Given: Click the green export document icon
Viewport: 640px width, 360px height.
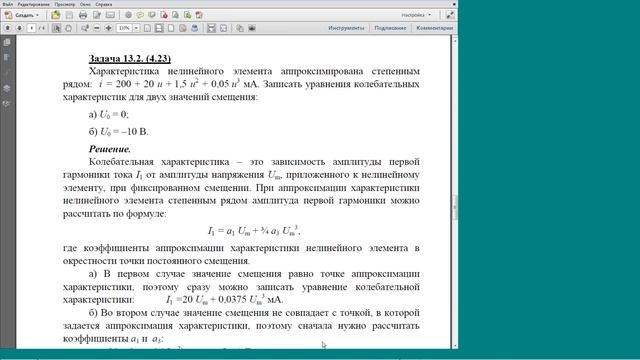Looking at the screenshot, I should click(x=187, y=15).
